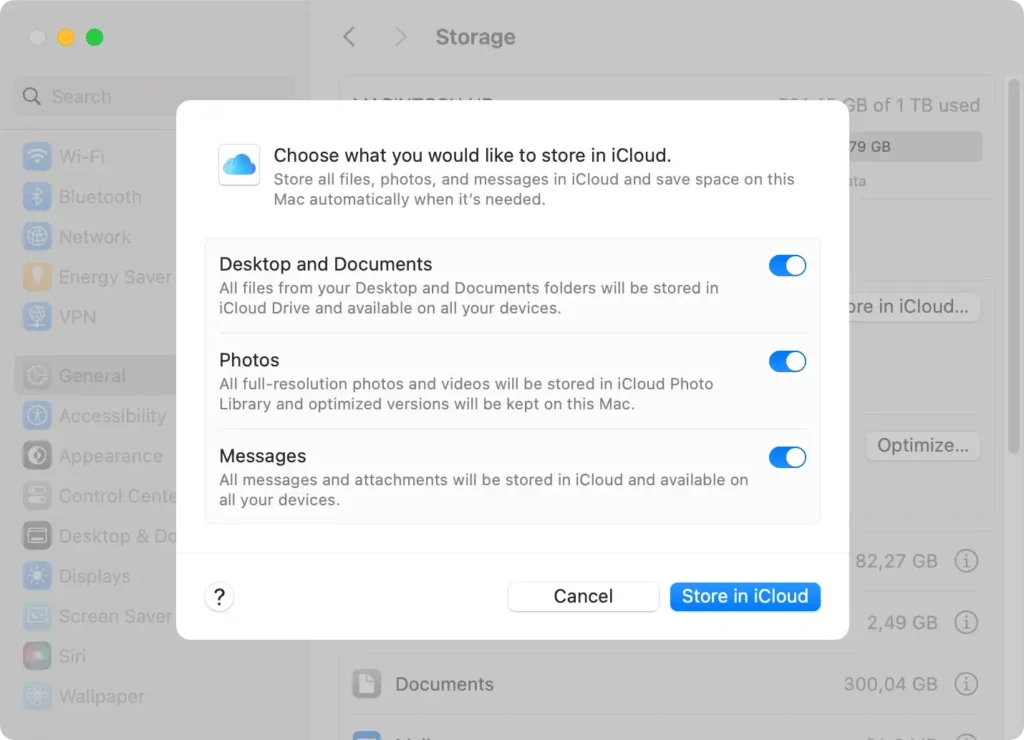Go back using the left chevron
Viewport: 1024px width, 740px height.
[x=349, y=37]
